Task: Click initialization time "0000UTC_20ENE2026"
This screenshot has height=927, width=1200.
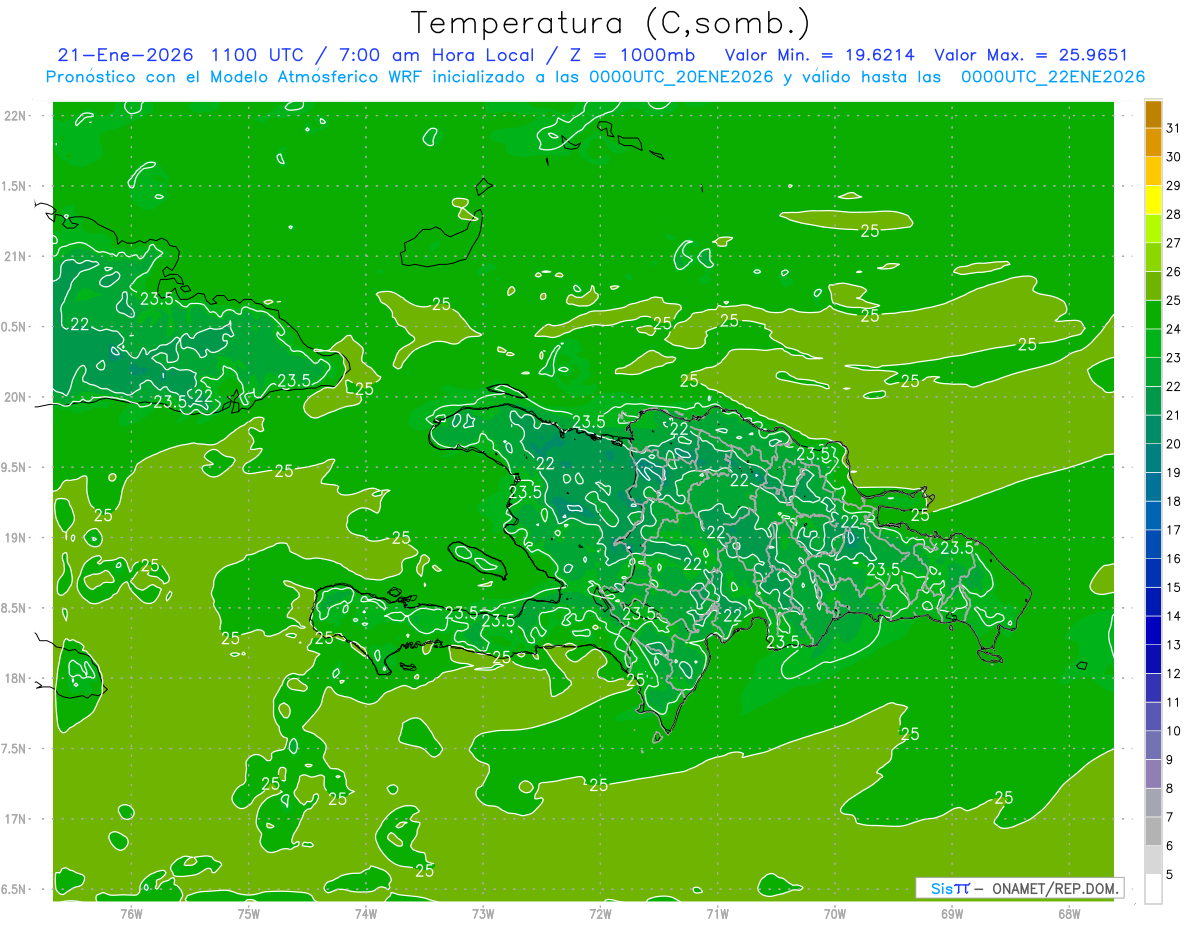Action: pos(681,77)
